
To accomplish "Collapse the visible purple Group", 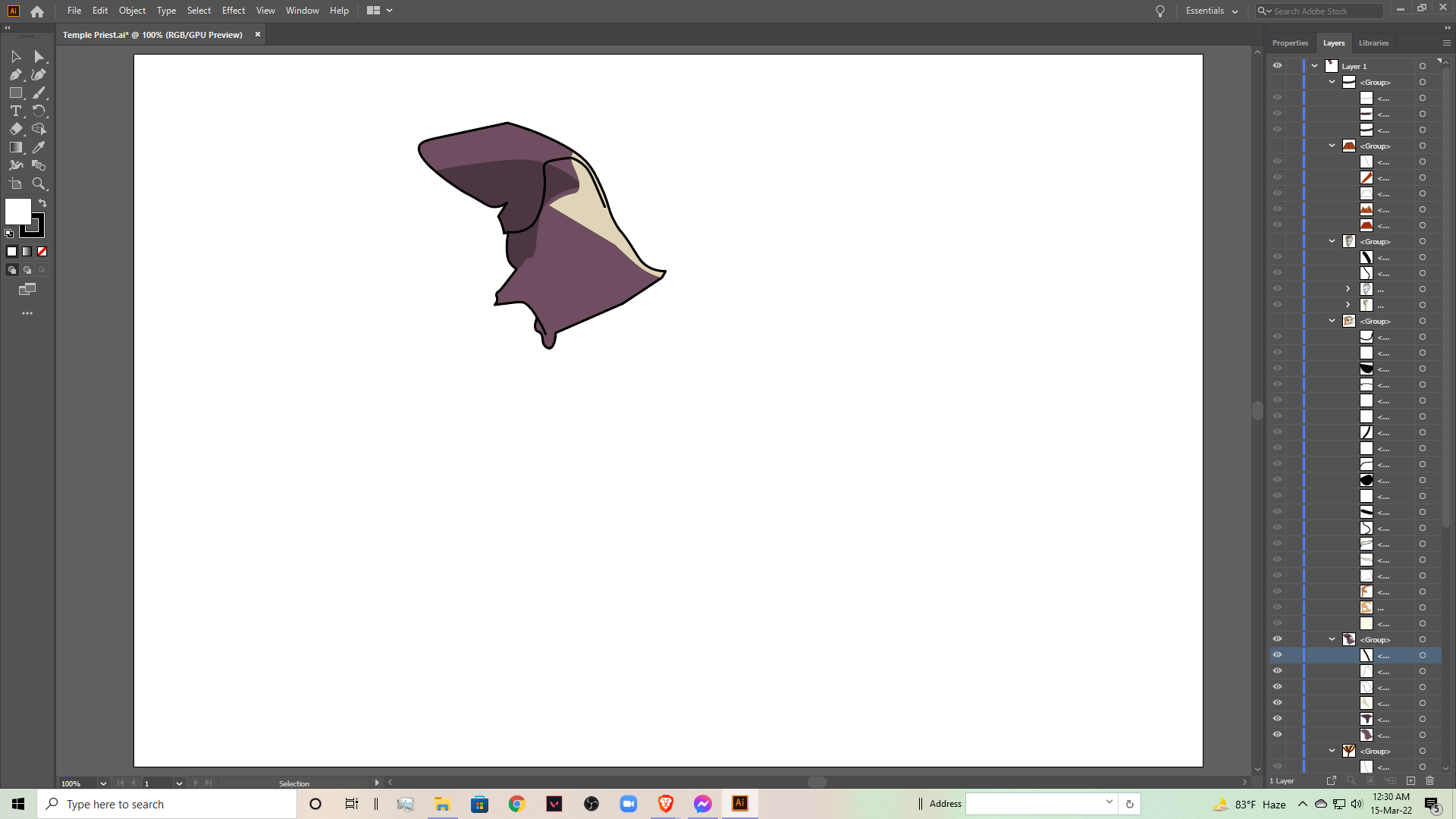I will 1332,639.
